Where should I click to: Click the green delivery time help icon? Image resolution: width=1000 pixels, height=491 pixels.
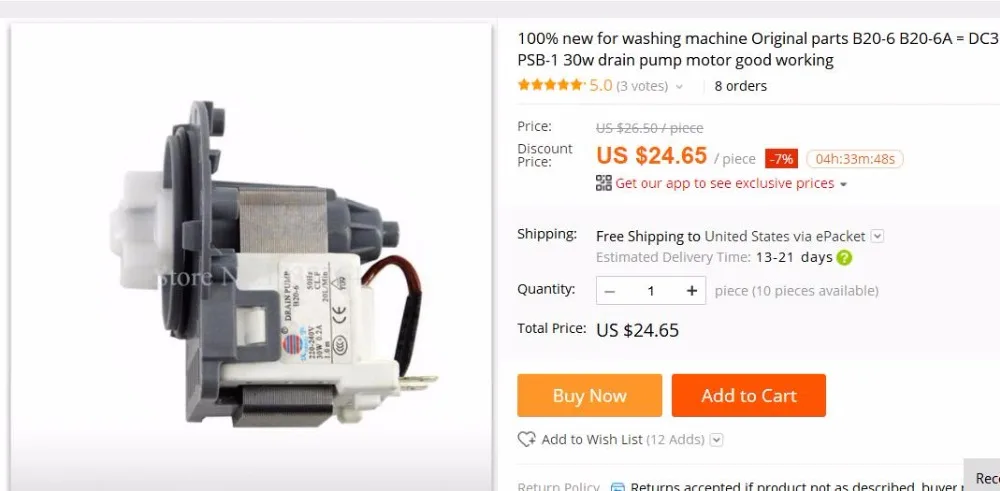click(x=844, y=258)
